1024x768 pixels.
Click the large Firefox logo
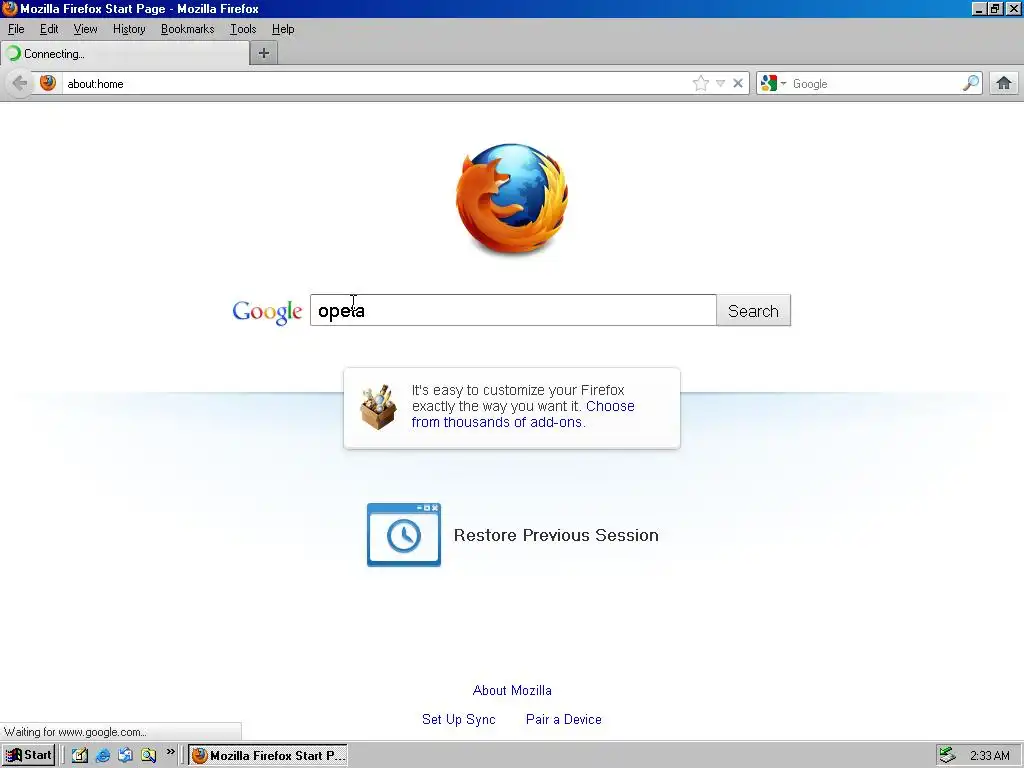[512, 199]
